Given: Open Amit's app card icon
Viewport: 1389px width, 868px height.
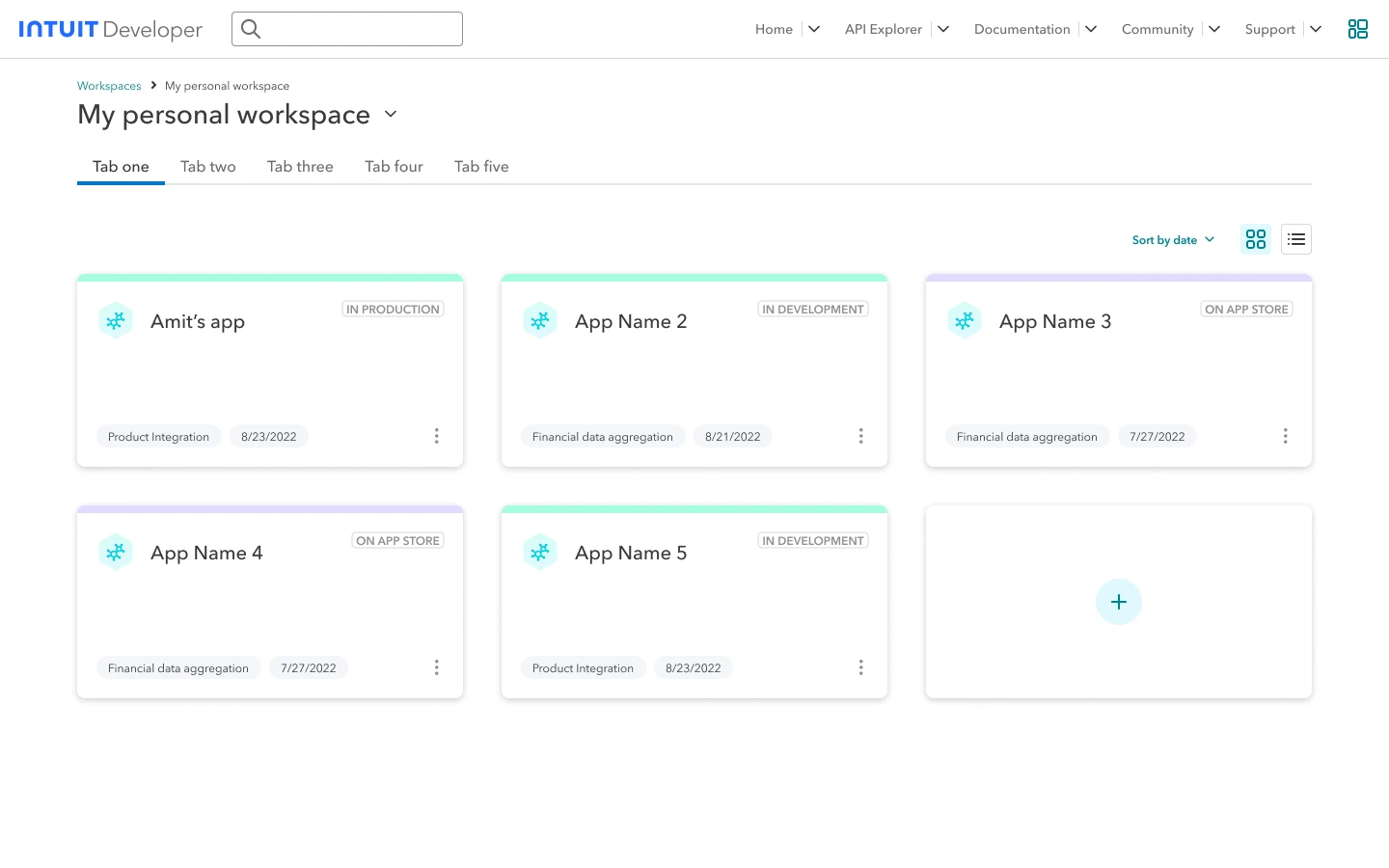Looking at the screenshot, I should 116,321.
